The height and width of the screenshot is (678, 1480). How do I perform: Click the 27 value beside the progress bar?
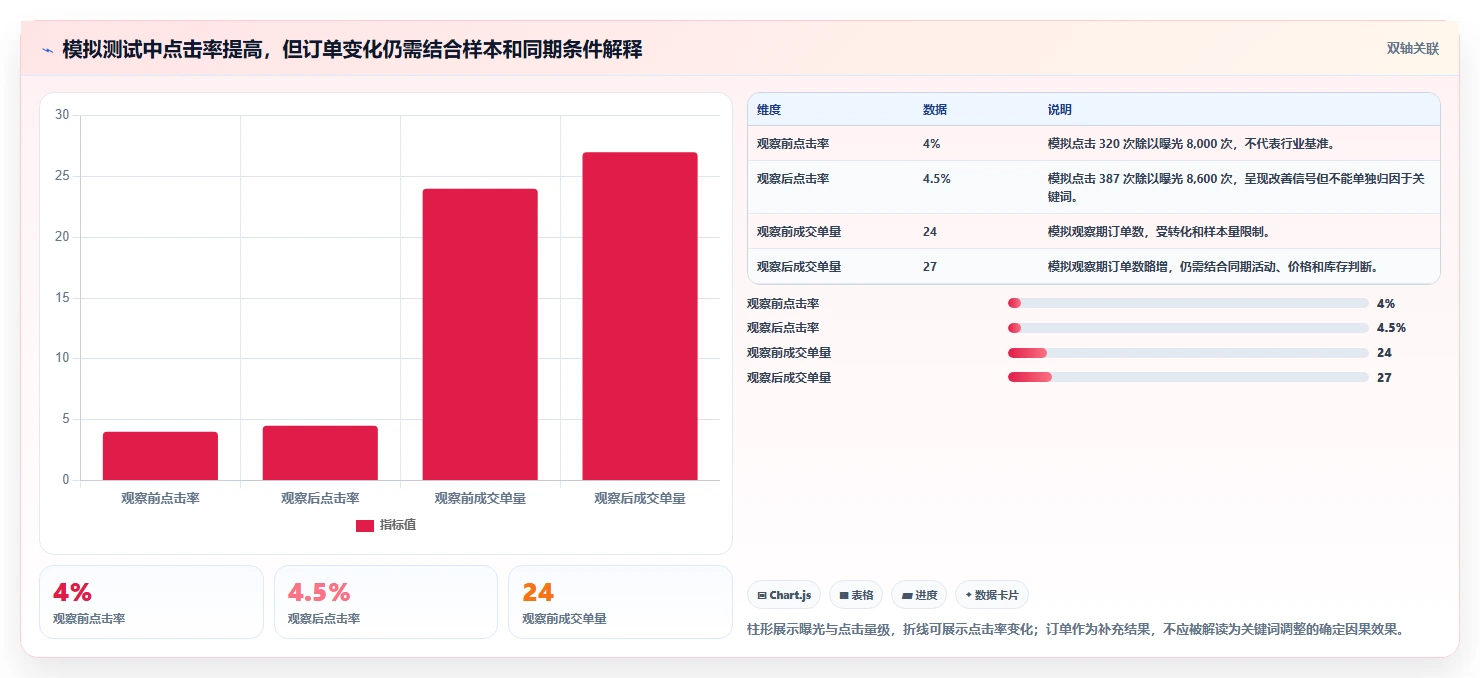pyautogui.click(x=1384, y=378)
